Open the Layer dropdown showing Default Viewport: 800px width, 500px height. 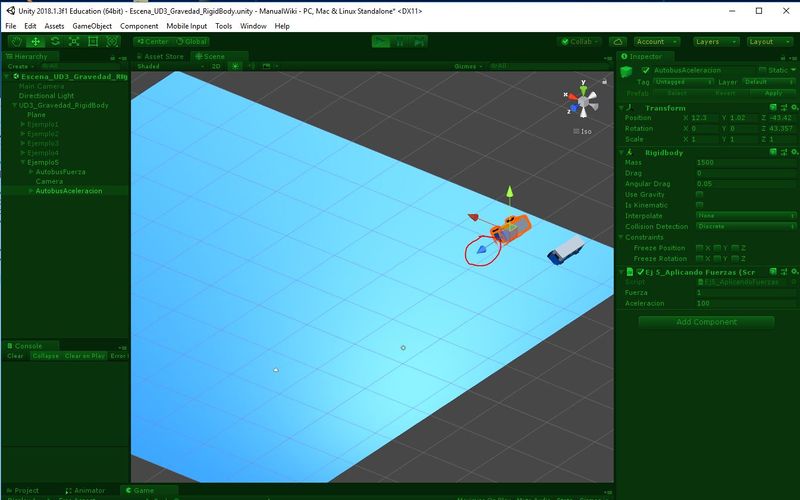coord(769,82)
